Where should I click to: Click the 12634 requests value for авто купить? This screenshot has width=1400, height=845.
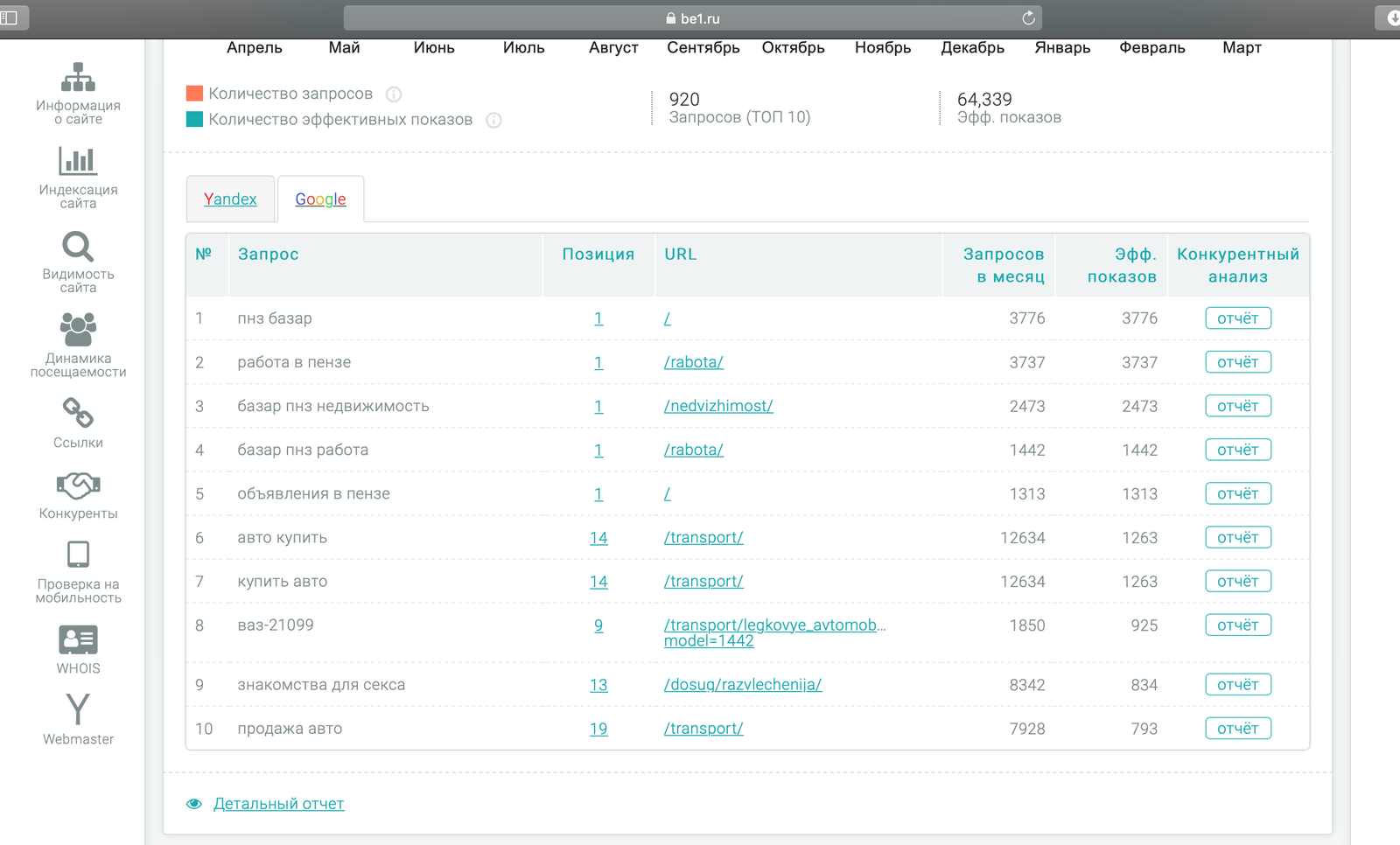tap(1023, 537)
